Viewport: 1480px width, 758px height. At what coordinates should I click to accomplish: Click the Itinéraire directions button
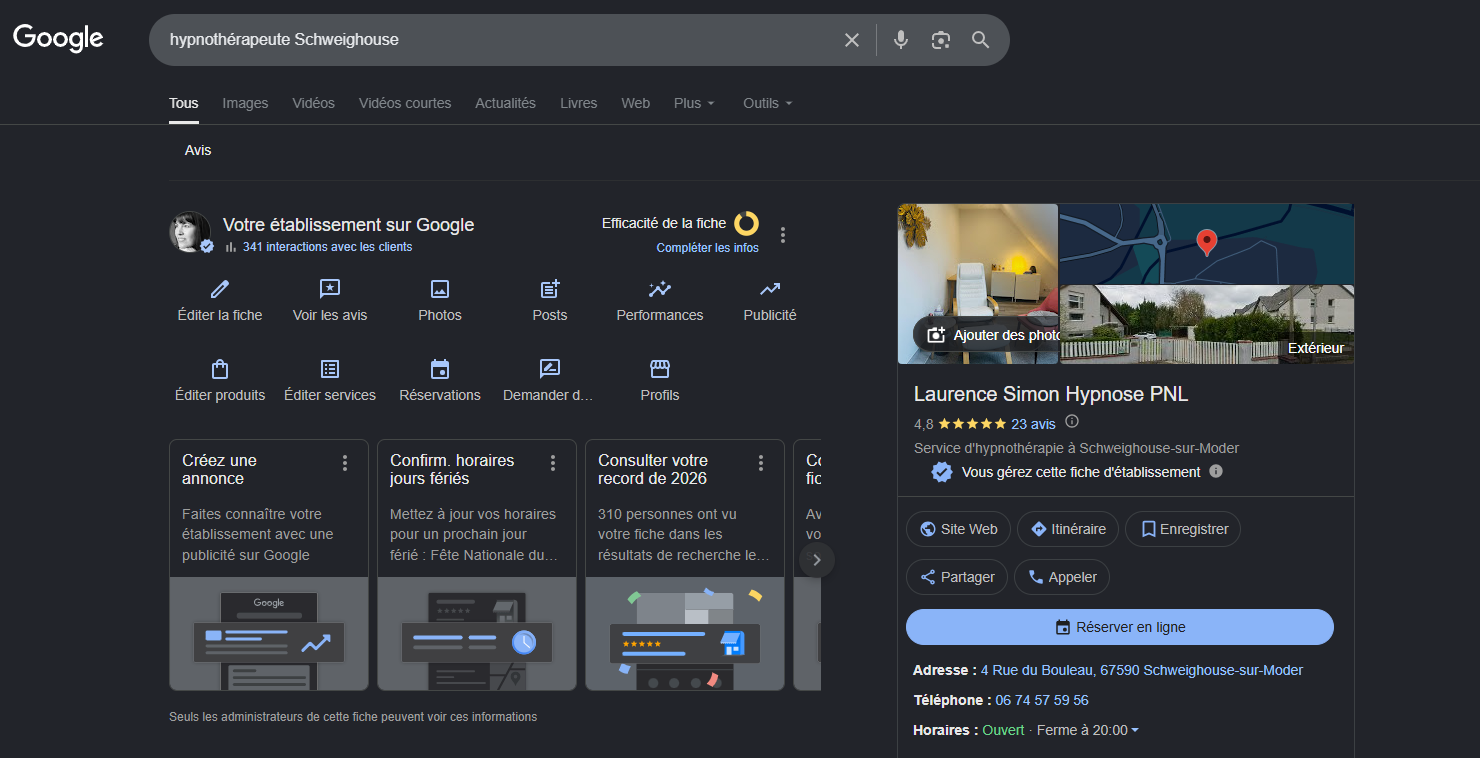click(x=1068, y=529)
